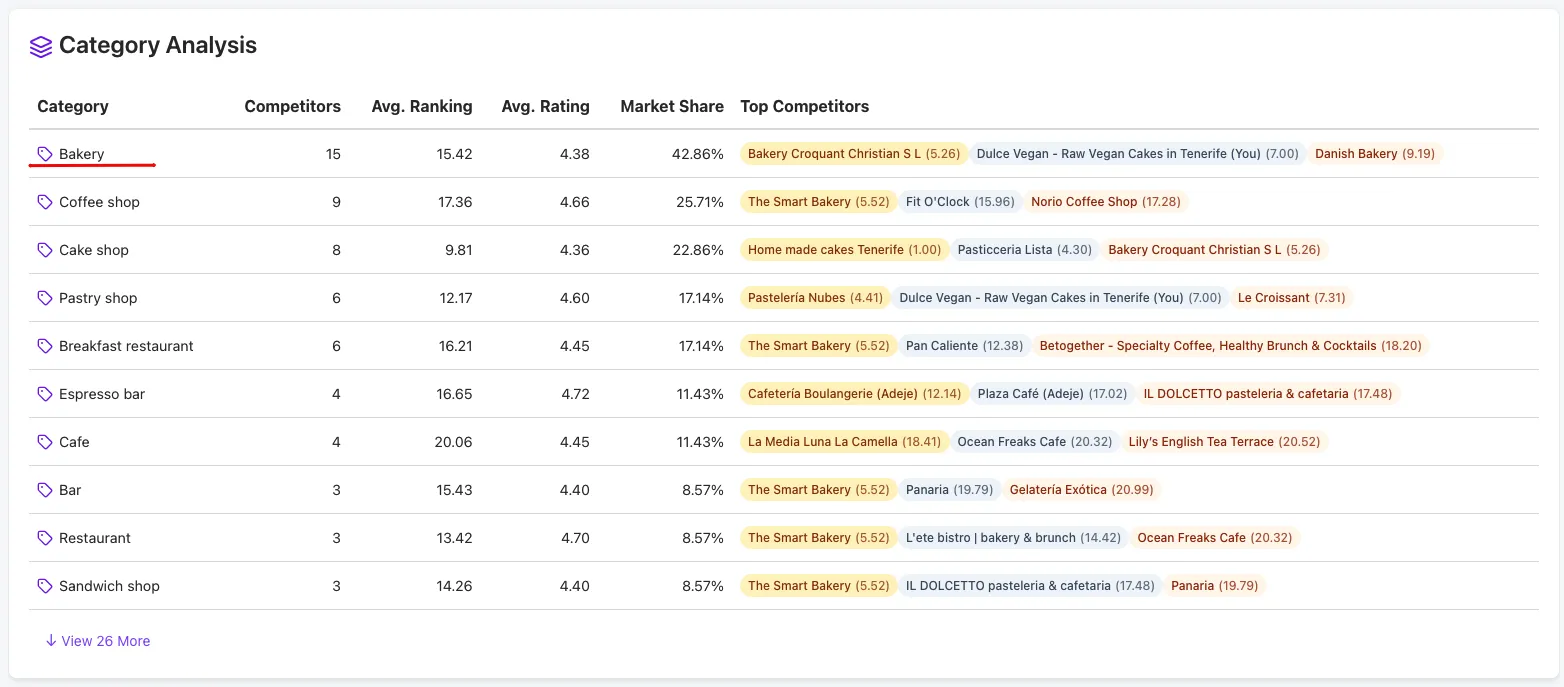Click IL DOLCETTO tag in Sandwich shop row
The width and height of the screenshot is (1564, 687).
click(1030, 586)
